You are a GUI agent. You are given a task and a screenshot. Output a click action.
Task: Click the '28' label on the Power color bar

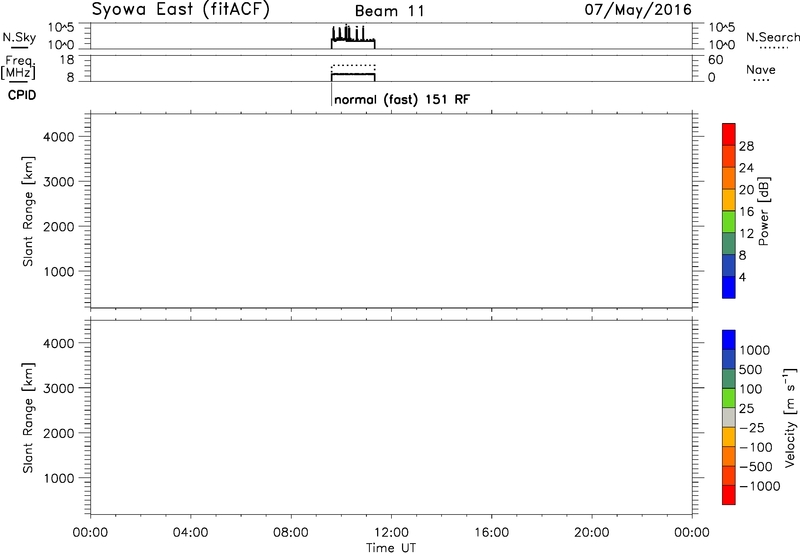[746, 146]
